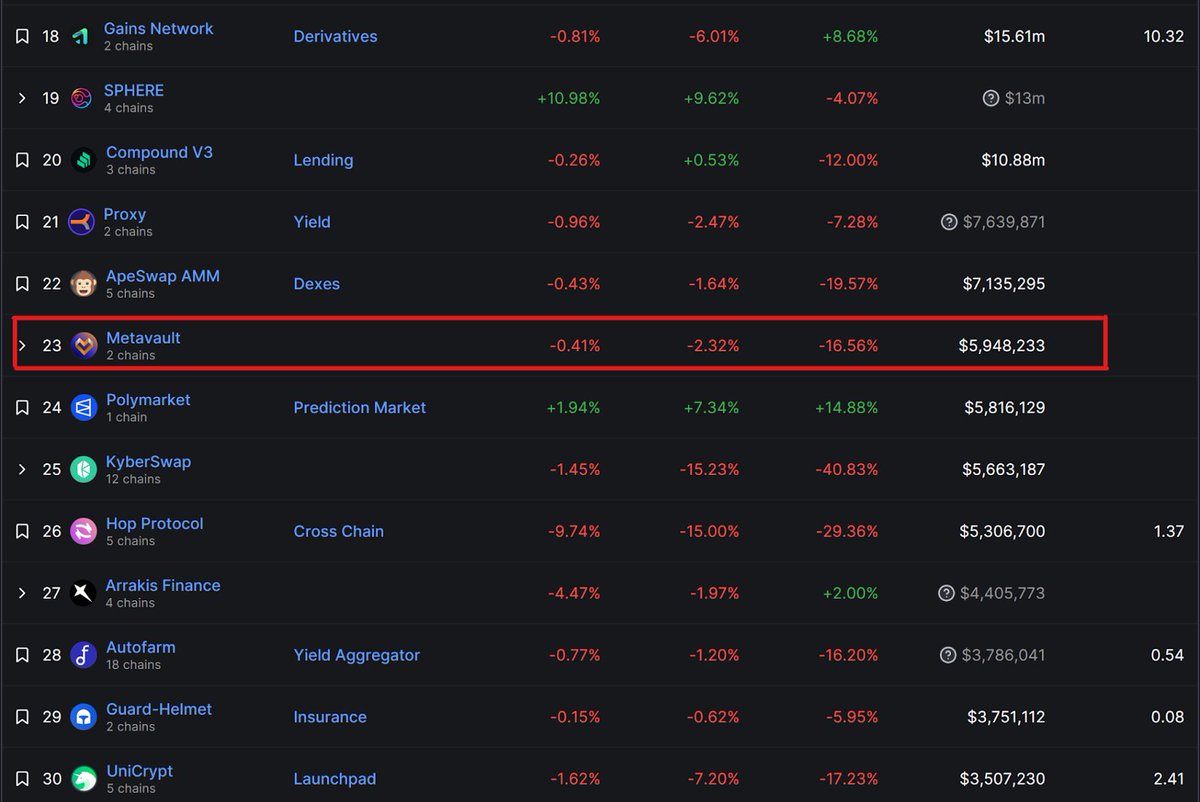This screenshot has height=802, width=1200.
Task: Click the question mark beside $4,405,773
Action: click(946, 594)
